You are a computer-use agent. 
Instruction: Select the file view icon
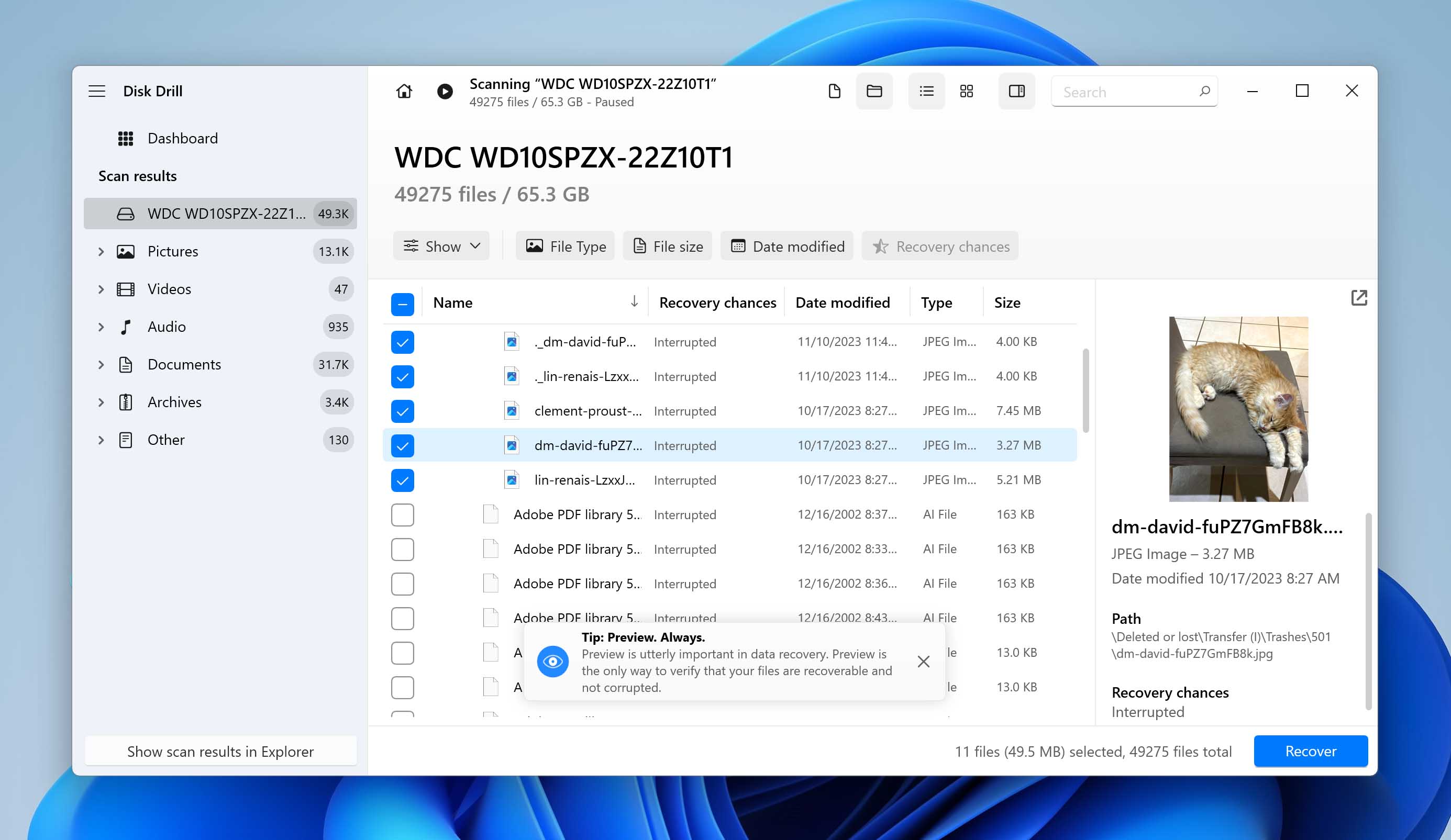coord(834,91)
